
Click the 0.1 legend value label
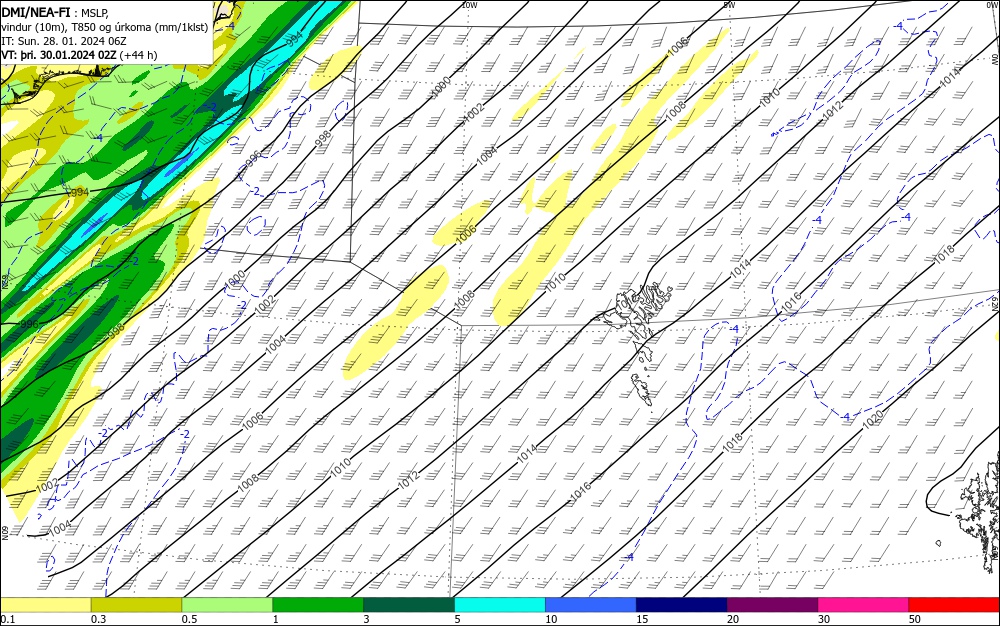click(x=8, y=619)
